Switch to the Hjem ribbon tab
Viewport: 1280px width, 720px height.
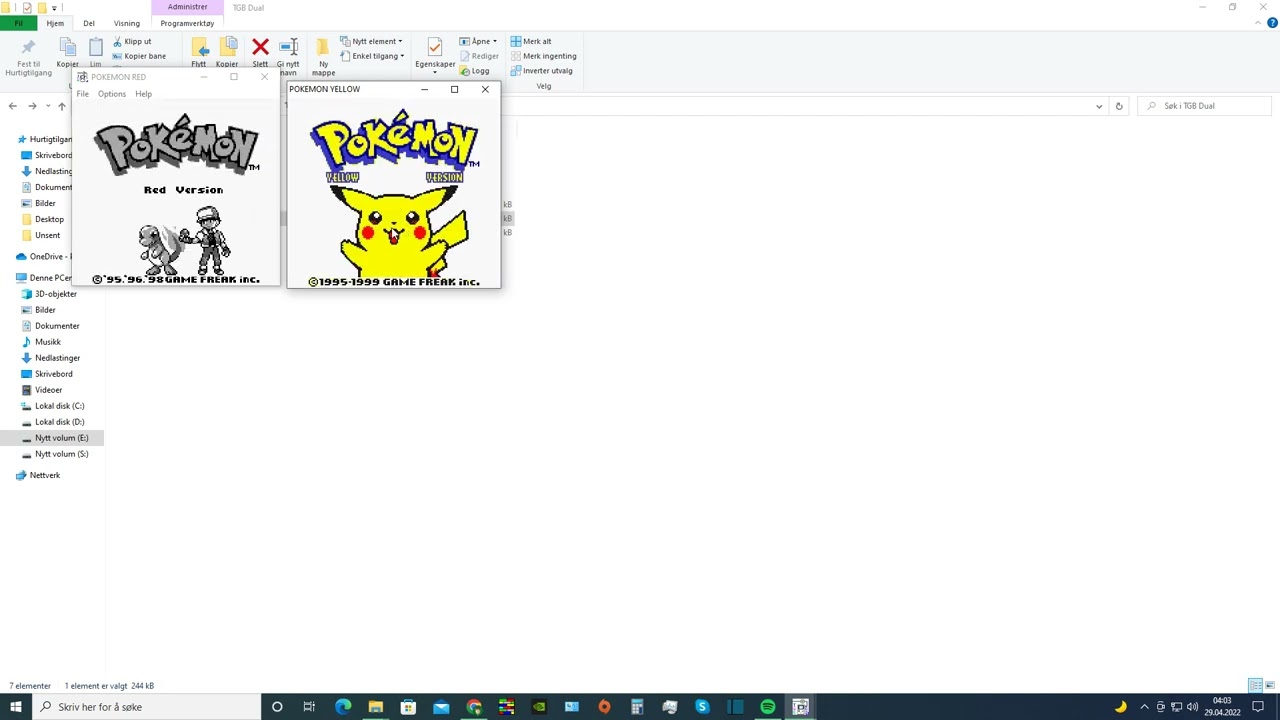click(55, 23)
